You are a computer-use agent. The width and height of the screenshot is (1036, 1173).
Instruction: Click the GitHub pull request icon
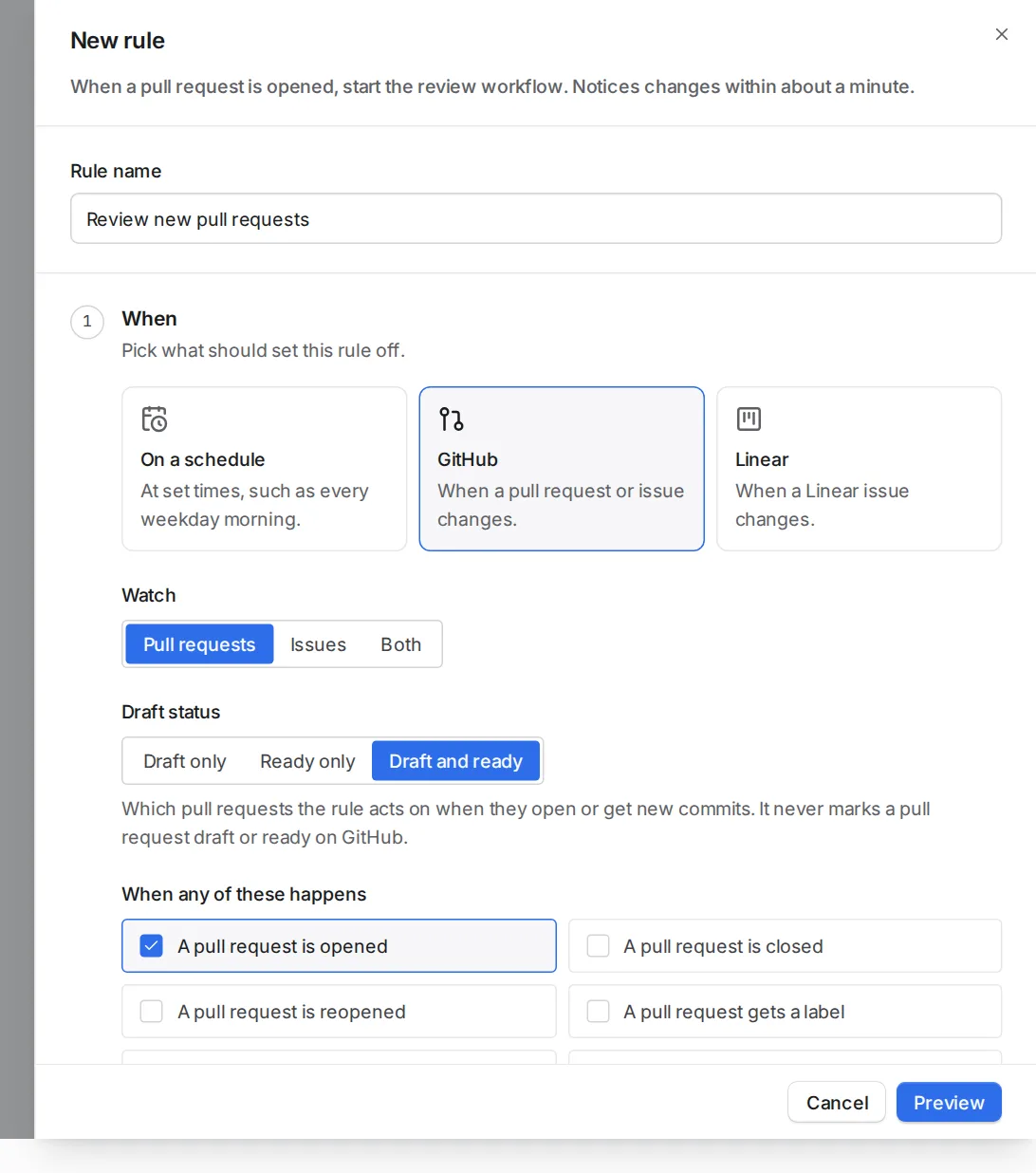(x=451, y=419)
